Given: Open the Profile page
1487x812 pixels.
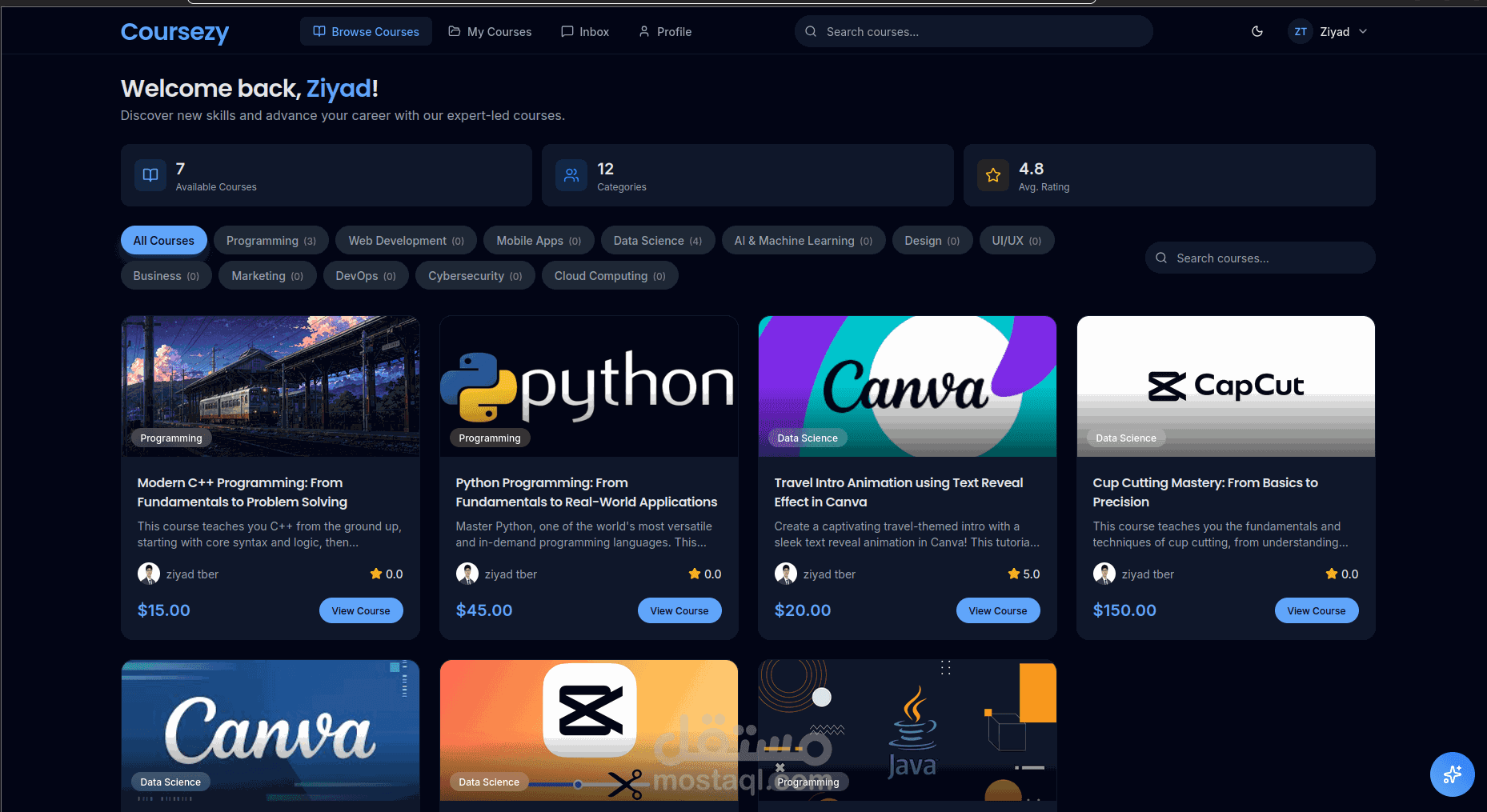Looking at the screenshot, I should pyautogui.click(x=665, y=31).
